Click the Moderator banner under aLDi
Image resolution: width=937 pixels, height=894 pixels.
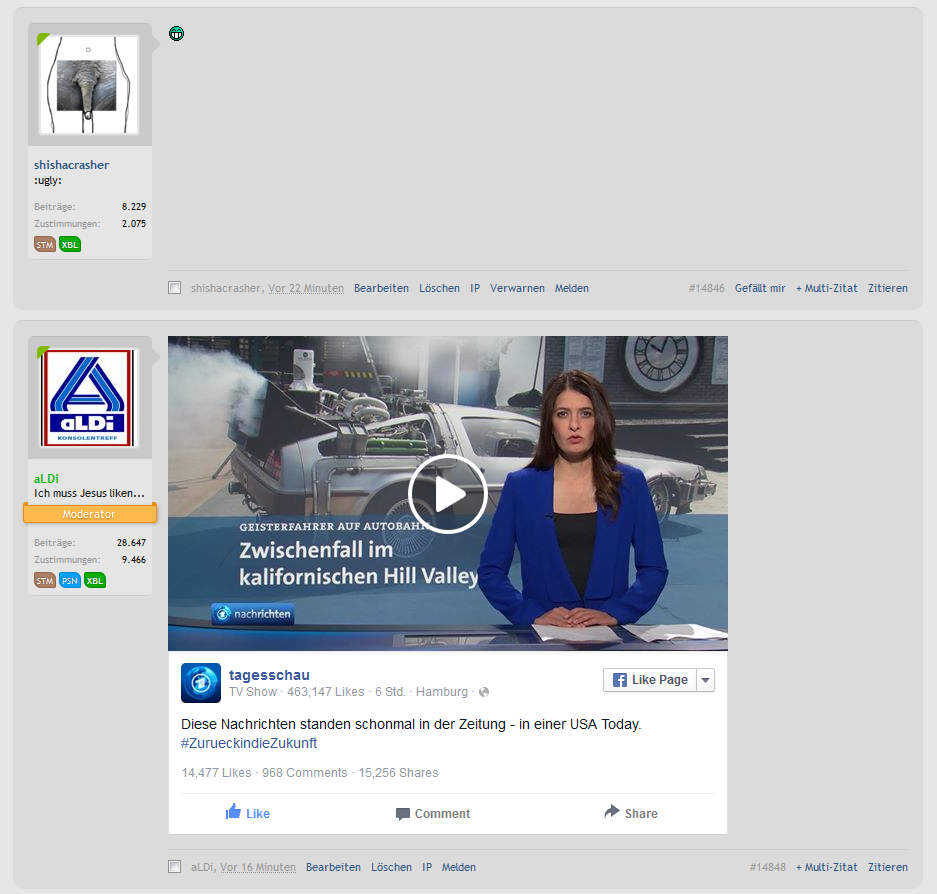(x=90, y=513)
